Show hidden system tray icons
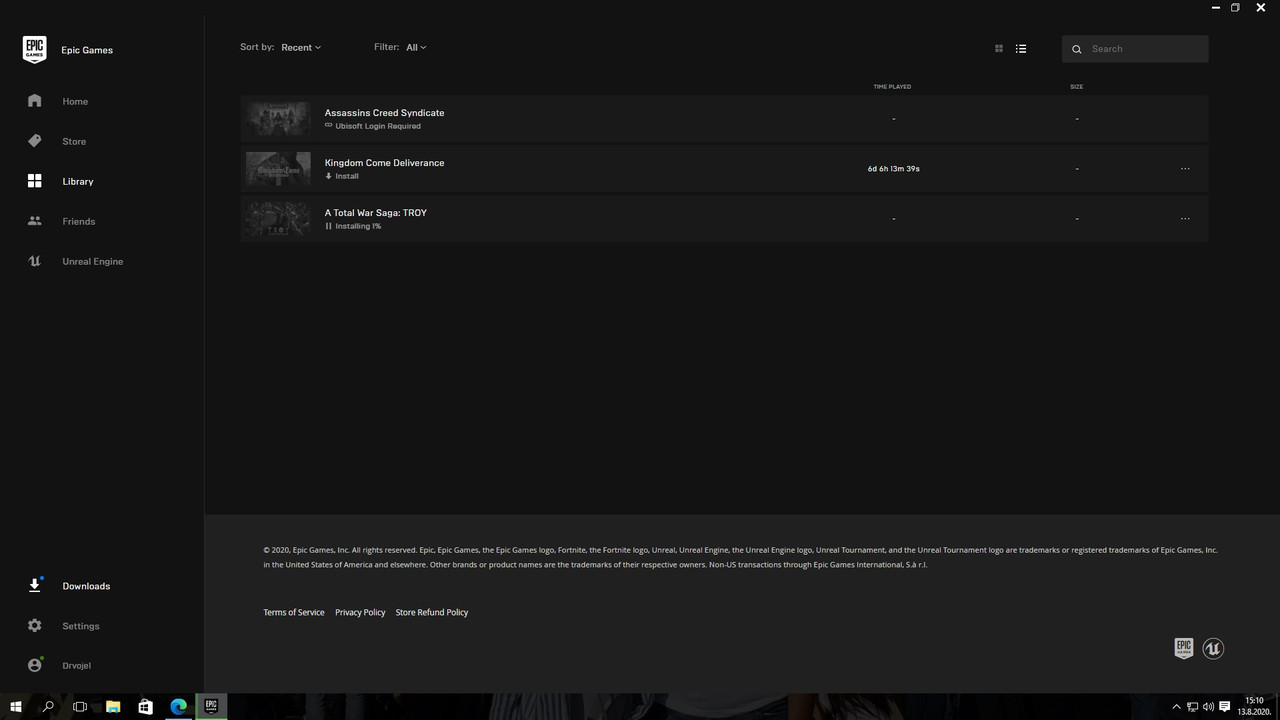Viewport: 1280px width, 720px height. coord(1176,707)
